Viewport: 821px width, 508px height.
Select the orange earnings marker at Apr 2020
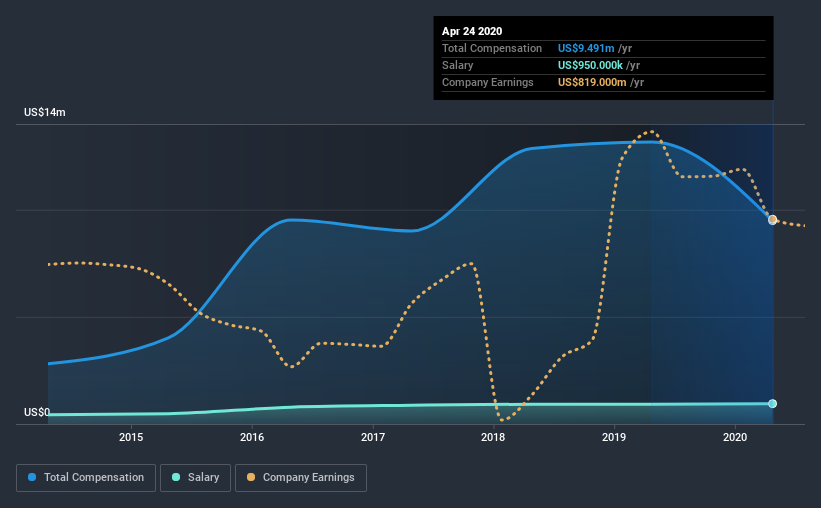772,219
